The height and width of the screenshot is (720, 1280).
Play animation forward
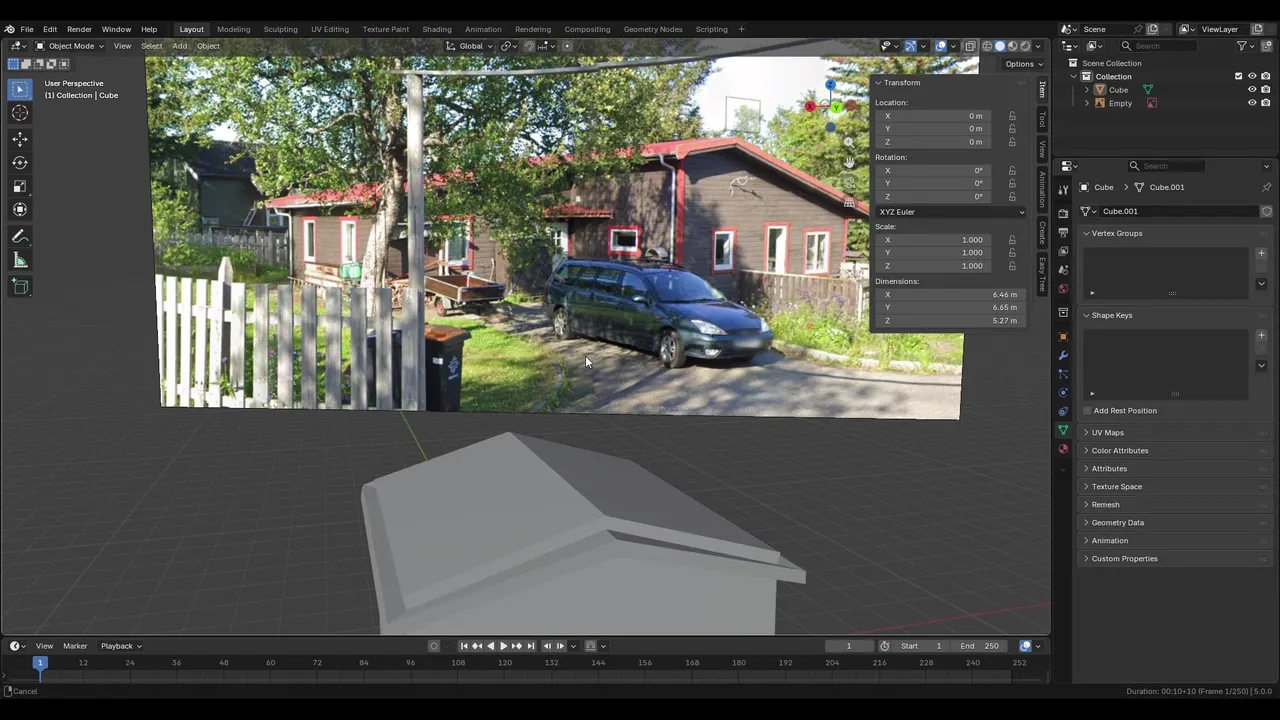click(x=503, y=646)
